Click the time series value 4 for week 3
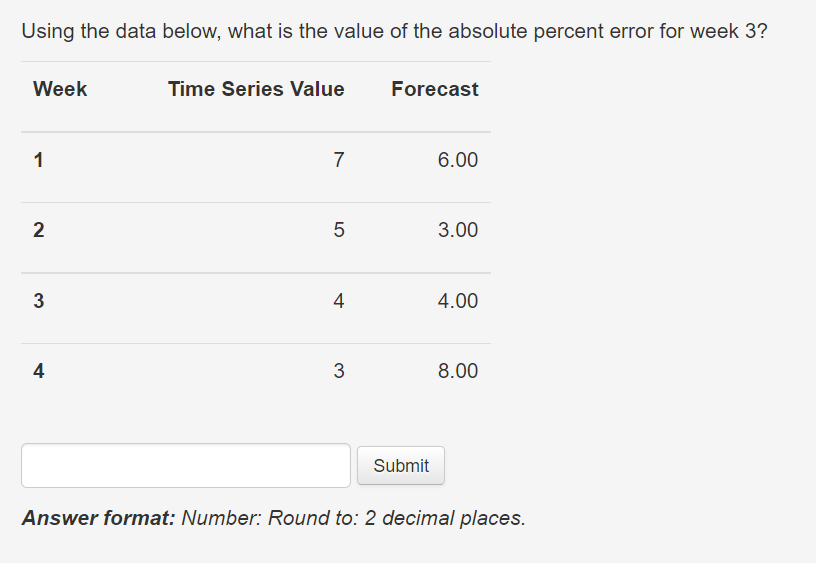Viewport: 816px width, 580px height. 339,300
